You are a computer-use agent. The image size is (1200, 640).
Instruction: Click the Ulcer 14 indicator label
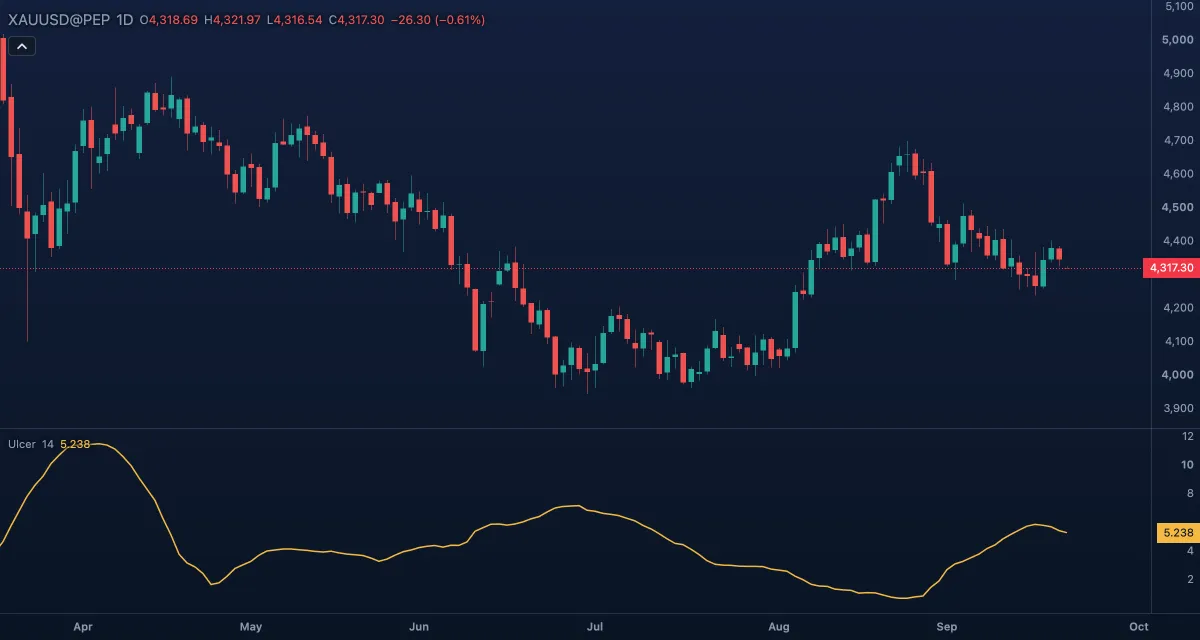31,444
